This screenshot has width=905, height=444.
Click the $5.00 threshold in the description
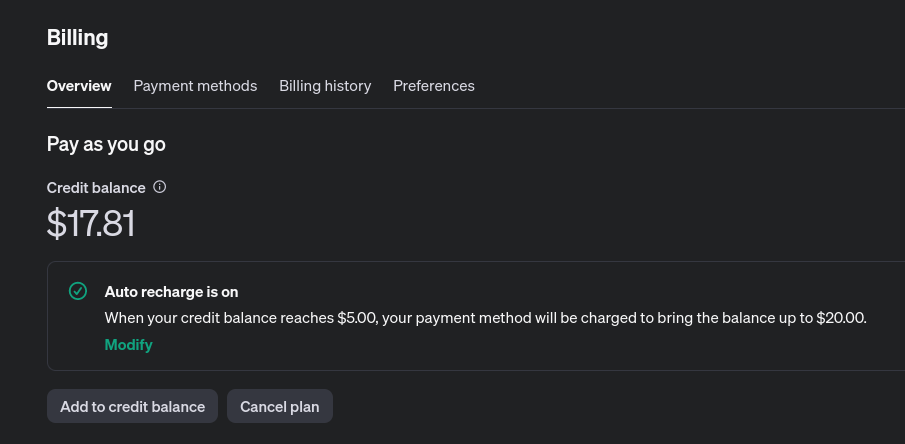pyautogui.click(x=358, y=318)
